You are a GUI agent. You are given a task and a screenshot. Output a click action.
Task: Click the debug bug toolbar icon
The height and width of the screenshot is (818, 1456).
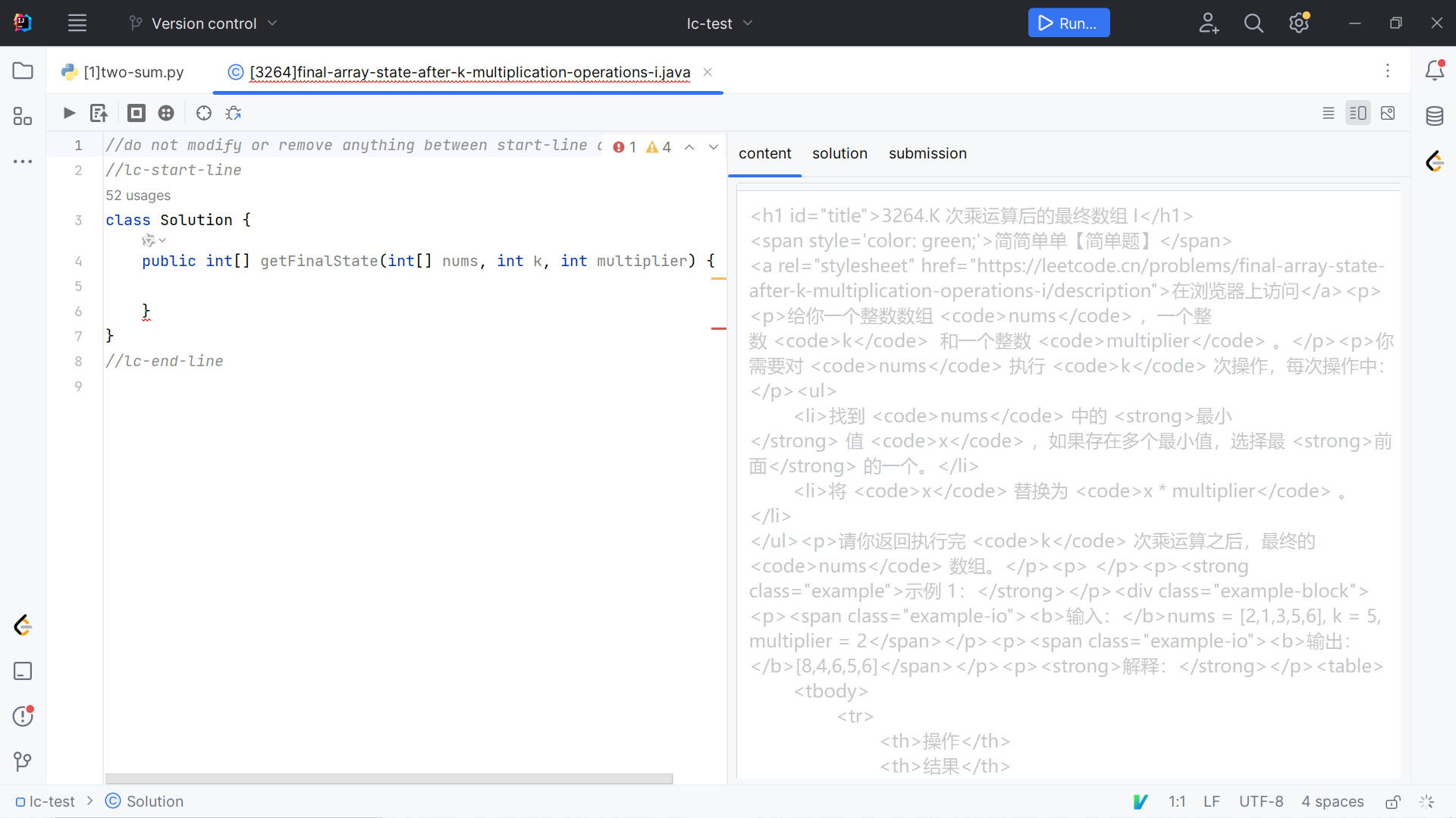(234, 113)
